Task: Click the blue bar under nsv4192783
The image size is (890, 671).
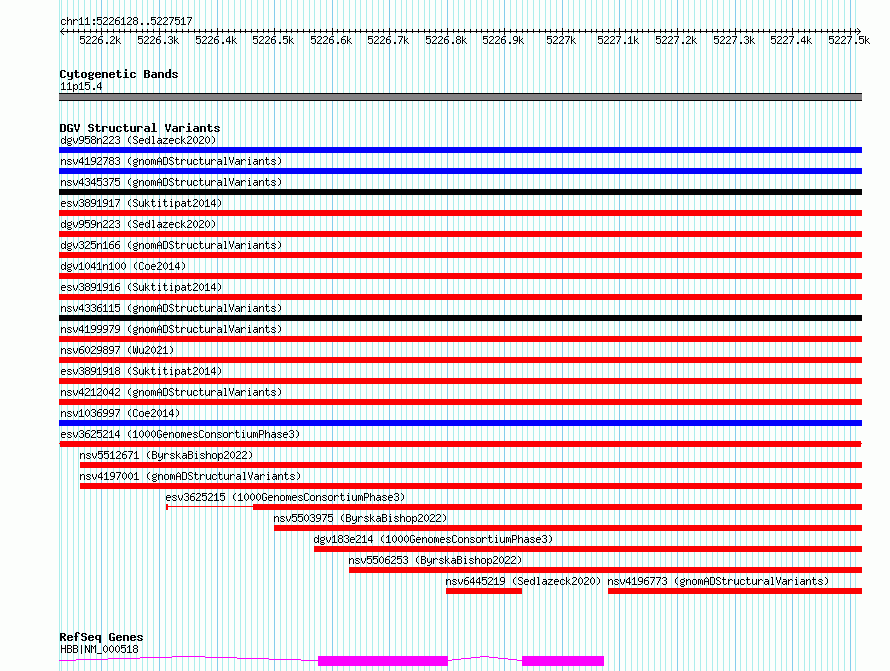Action: pos(460,171)
